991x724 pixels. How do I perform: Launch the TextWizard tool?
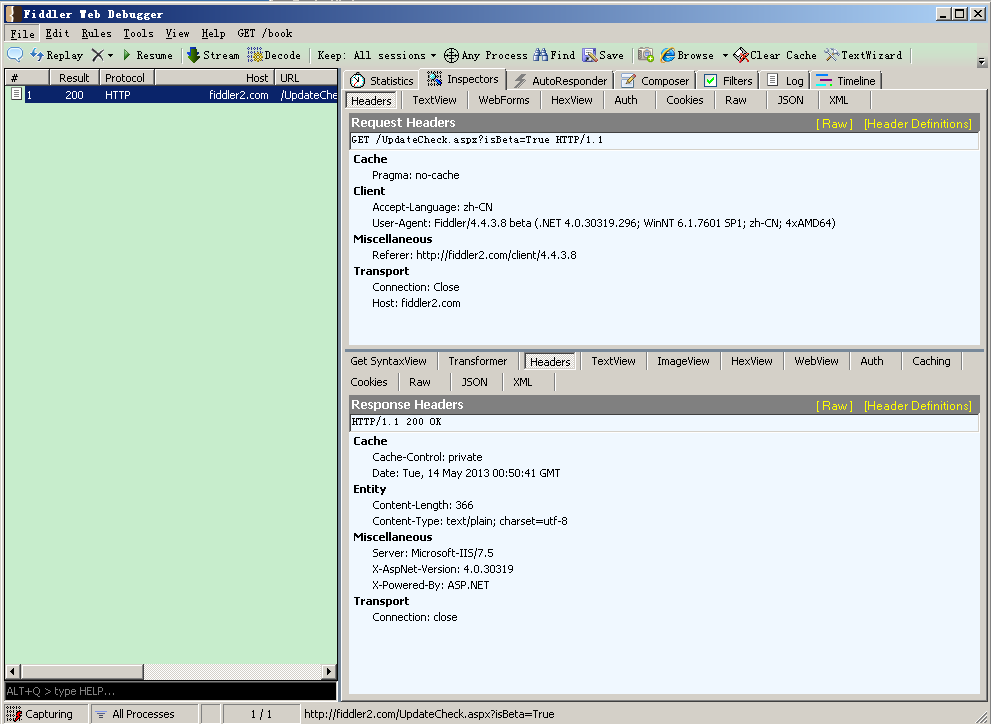tap(863, 55)
